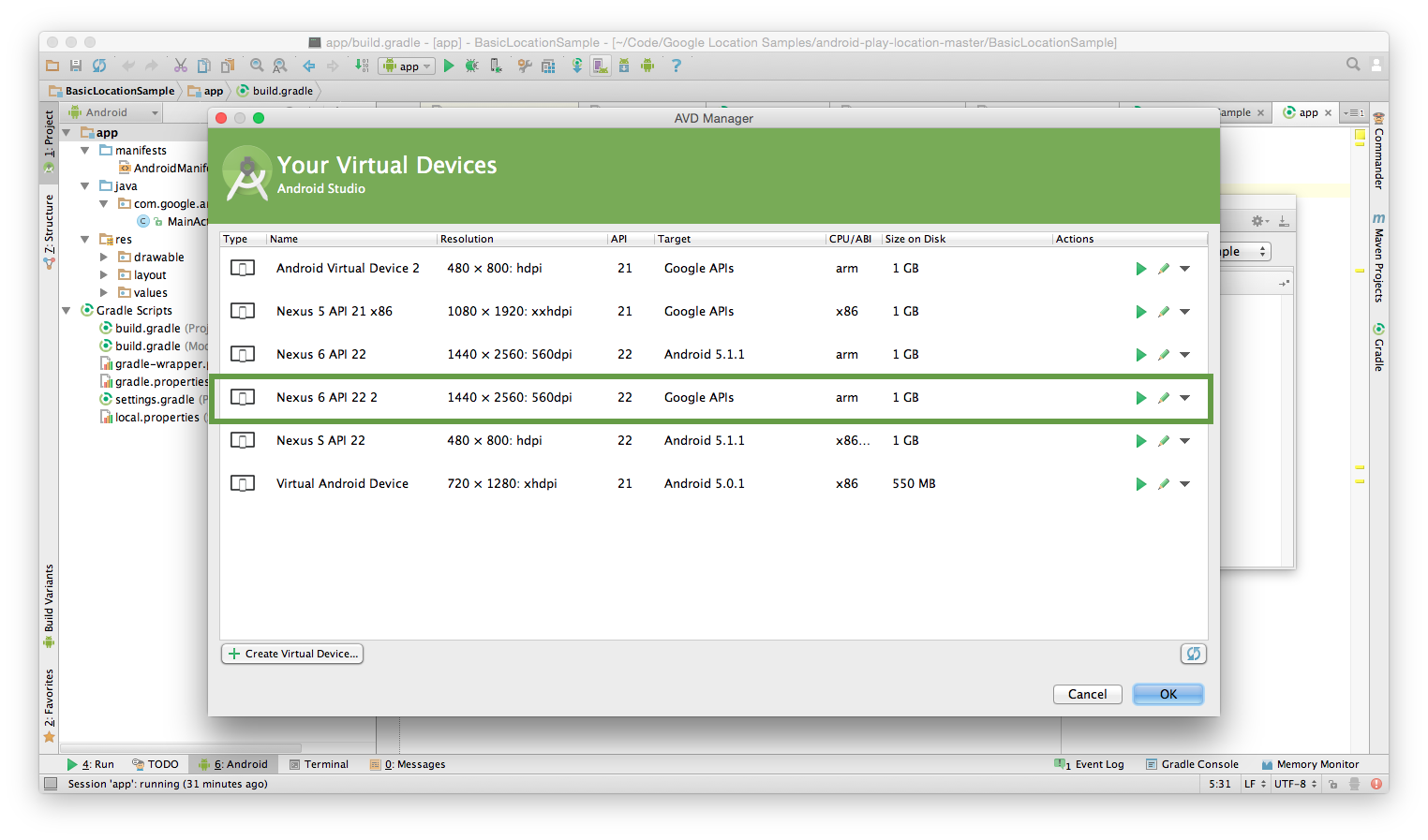Open the Commander side panel

pos(1378,151)
